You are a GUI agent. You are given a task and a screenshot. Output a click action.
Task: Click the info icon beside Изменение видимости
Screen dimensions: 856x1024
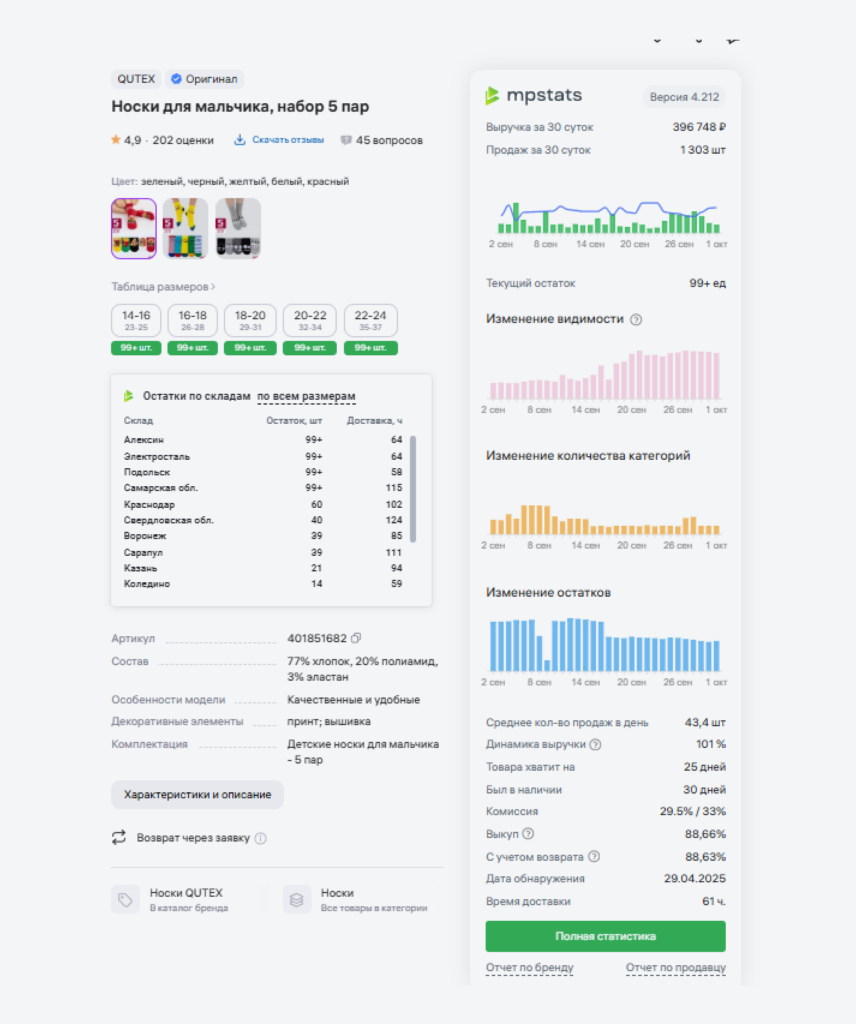click(636, 319)
